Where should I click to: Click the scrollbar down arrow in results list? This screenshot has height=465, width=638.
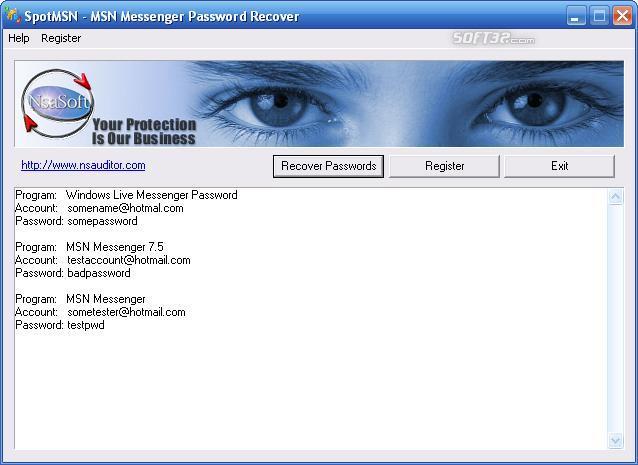click(615, 440)
